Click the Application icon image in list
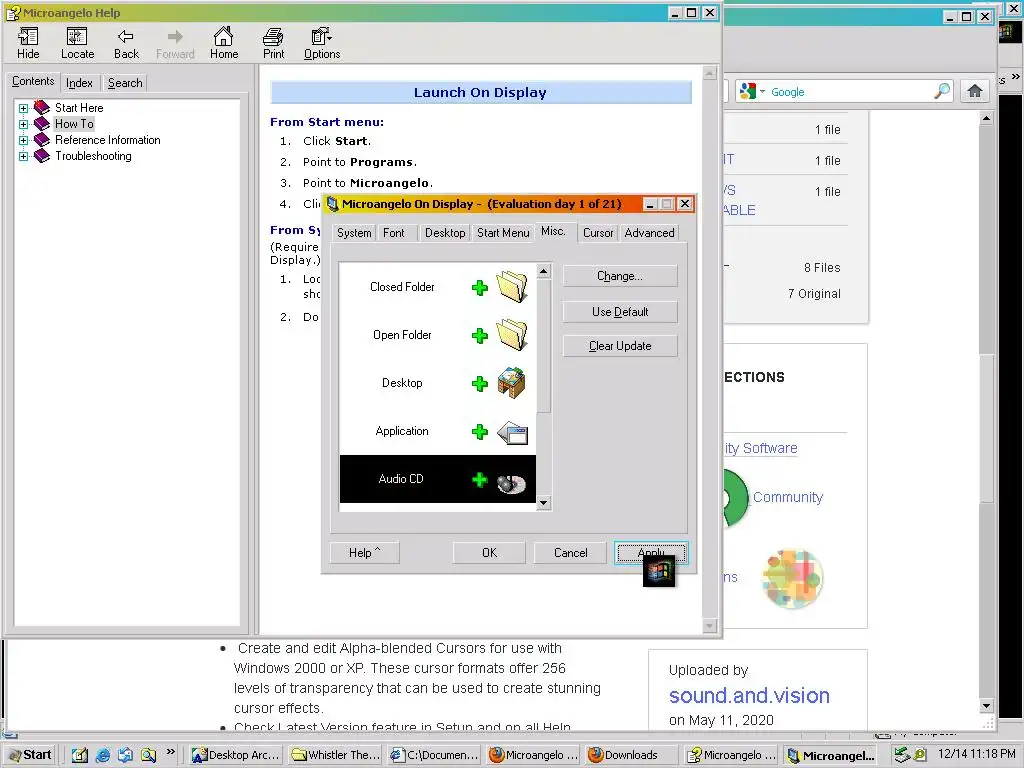Viewport: 1024px width, 768px height. point(513,432)
